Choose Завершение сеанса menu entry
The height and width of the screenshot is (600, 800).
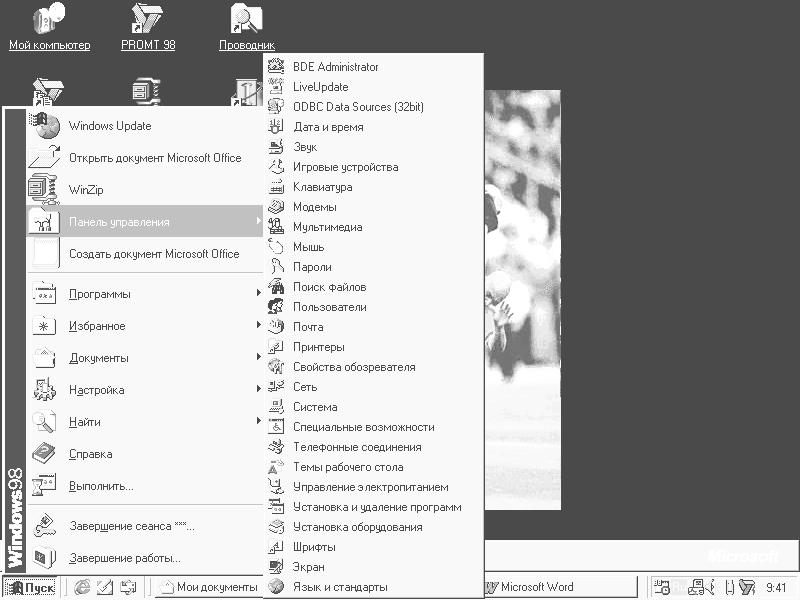144,526
